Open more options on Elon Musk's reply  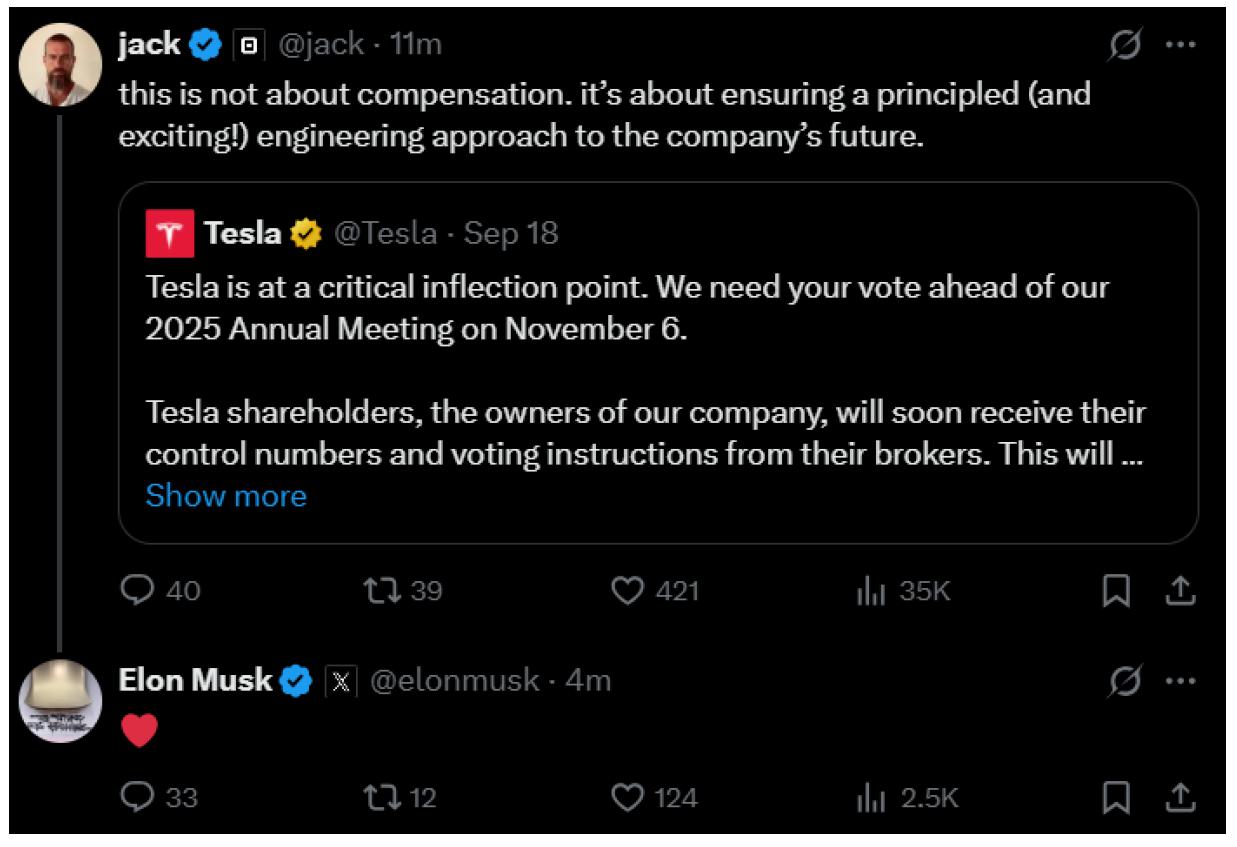click(1181, 682)
